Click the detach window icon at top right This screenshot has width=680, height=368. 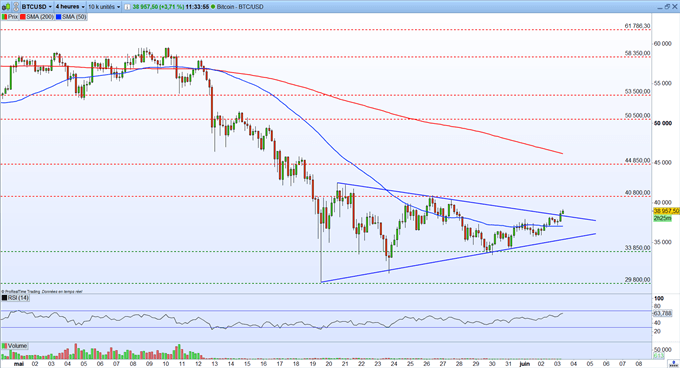(667, 7)
